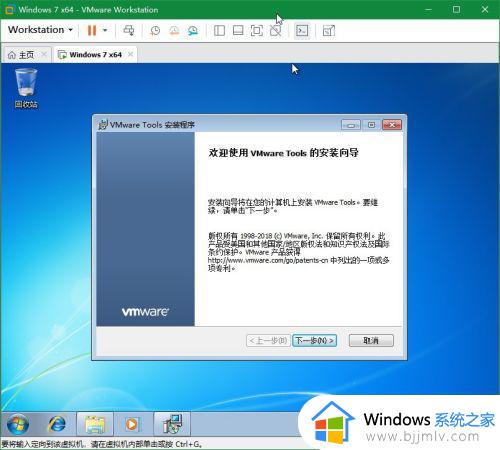Minimize the VMware Workstation window
Screen dimensions: 500x450
pos(428,9)
